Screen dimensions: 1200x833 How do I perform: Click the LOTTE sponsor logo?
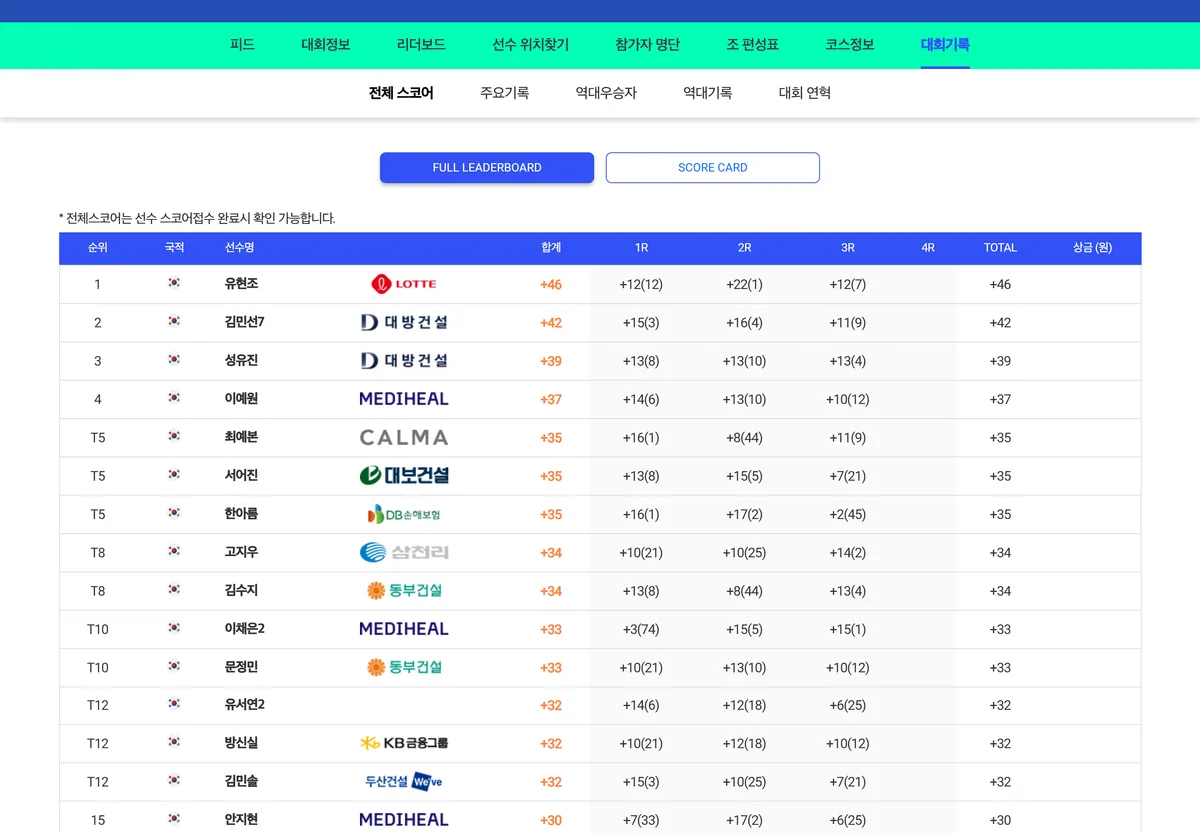pyautogui.click(x=404, y=284)
